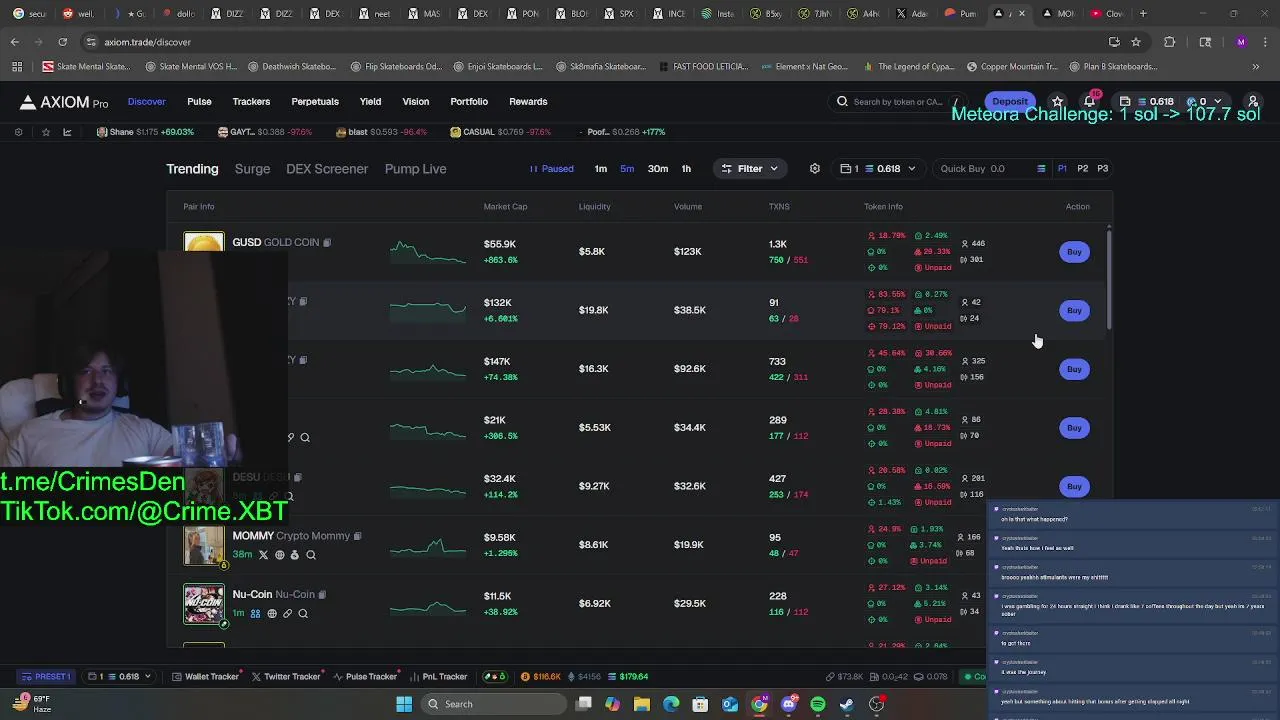Open Windows Start menu
The image size is (1280, 720).
tap(404, 704)
